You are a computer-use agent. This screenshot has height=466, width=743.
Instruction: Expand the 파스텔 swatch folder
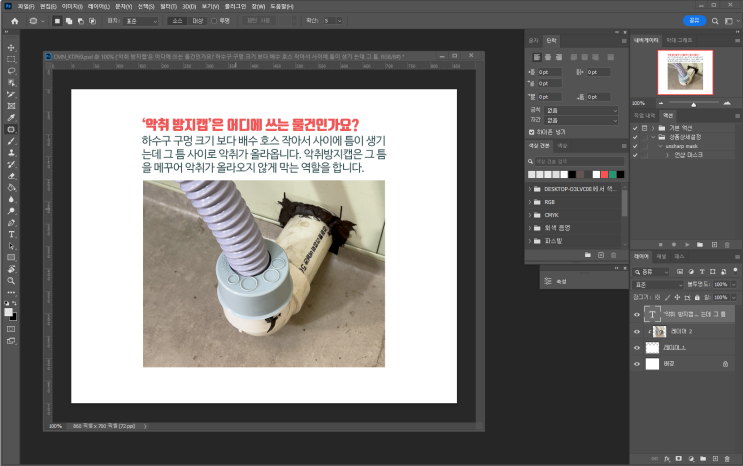[x=531, y=240]
